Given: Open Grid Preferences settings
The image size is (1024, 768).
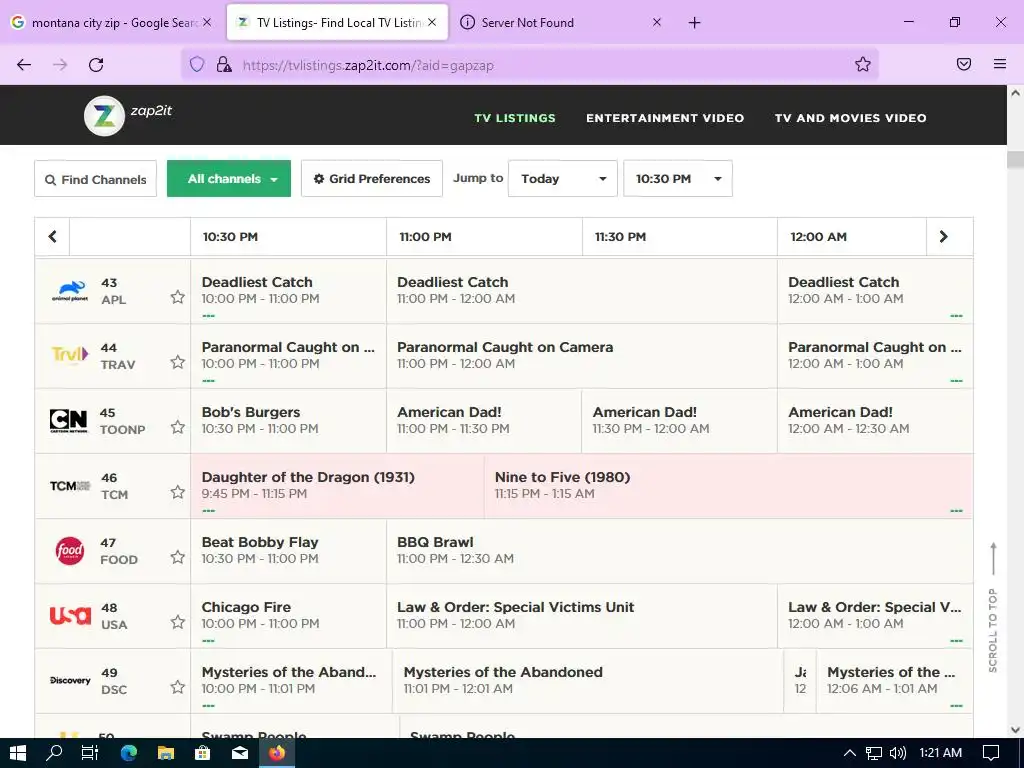Looking at the screenshot, I should (x=372, y=178).
